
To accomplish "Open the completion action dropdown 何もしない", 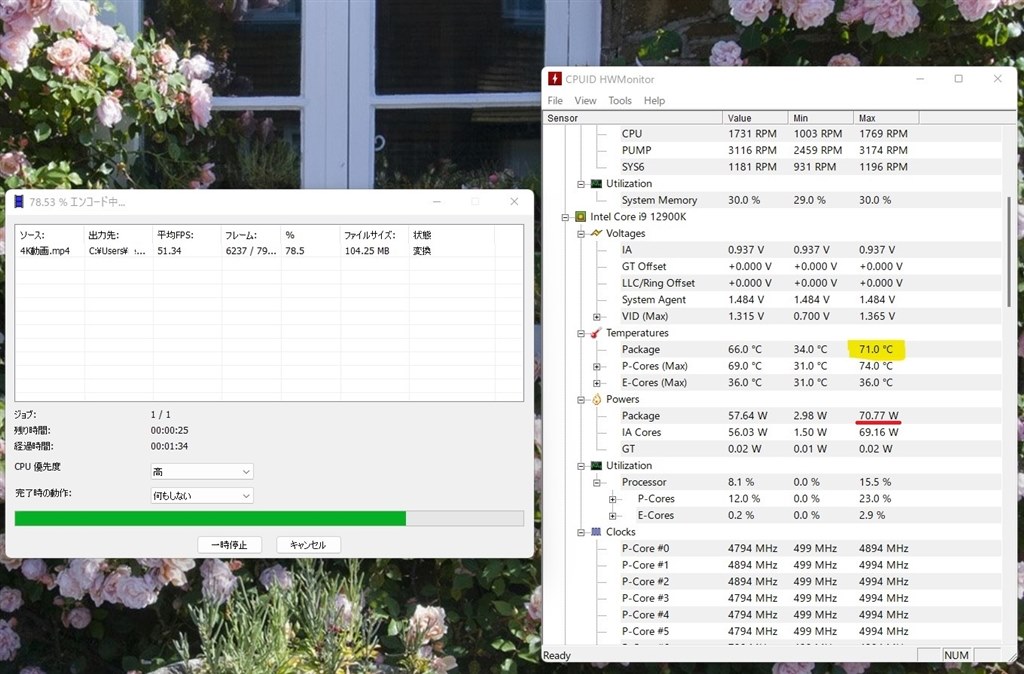I will (x=202, y=496).
